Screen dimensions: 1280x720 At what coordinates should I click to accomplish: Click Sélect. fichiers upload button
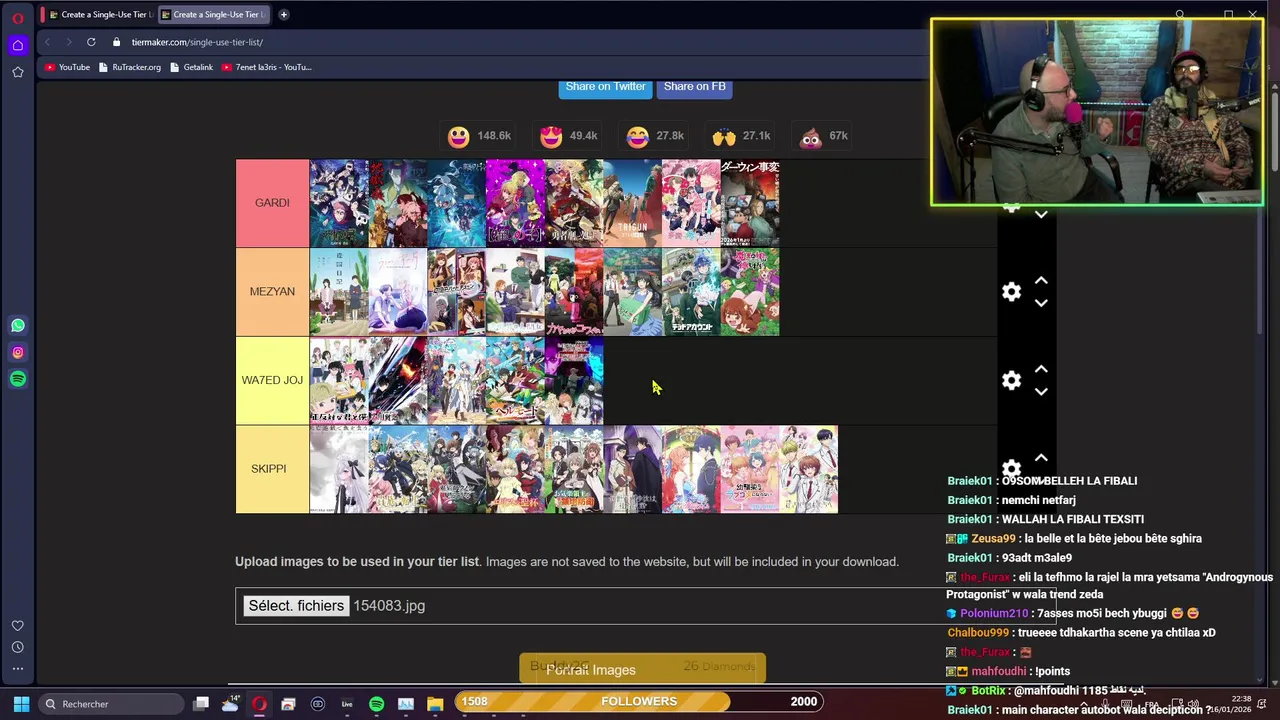coord(296,606)
